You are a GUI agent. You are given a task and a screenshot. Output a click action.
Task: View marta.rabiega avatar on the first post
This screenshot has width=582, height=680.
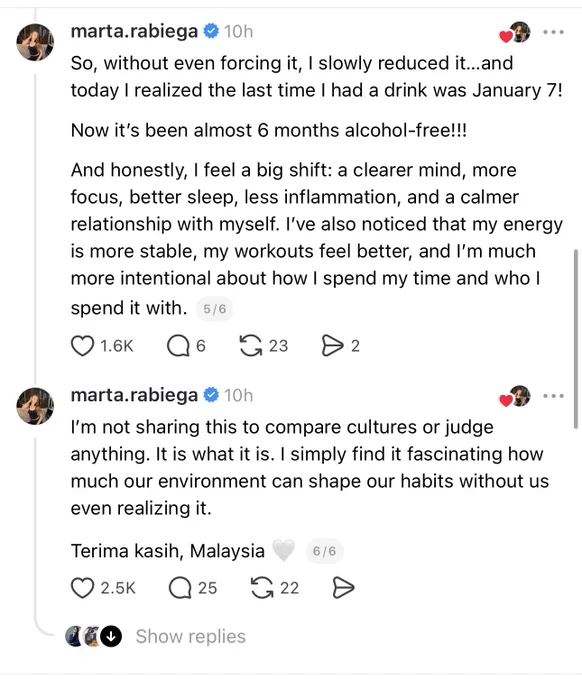(35, 42)
